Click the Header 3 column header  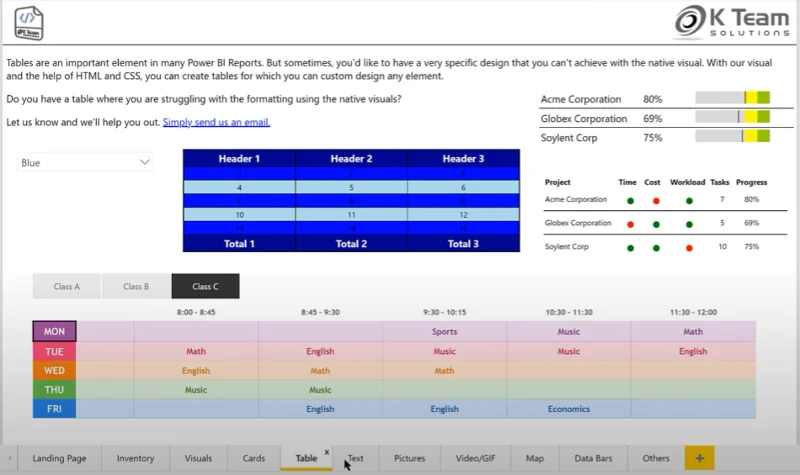click(463, 159)
